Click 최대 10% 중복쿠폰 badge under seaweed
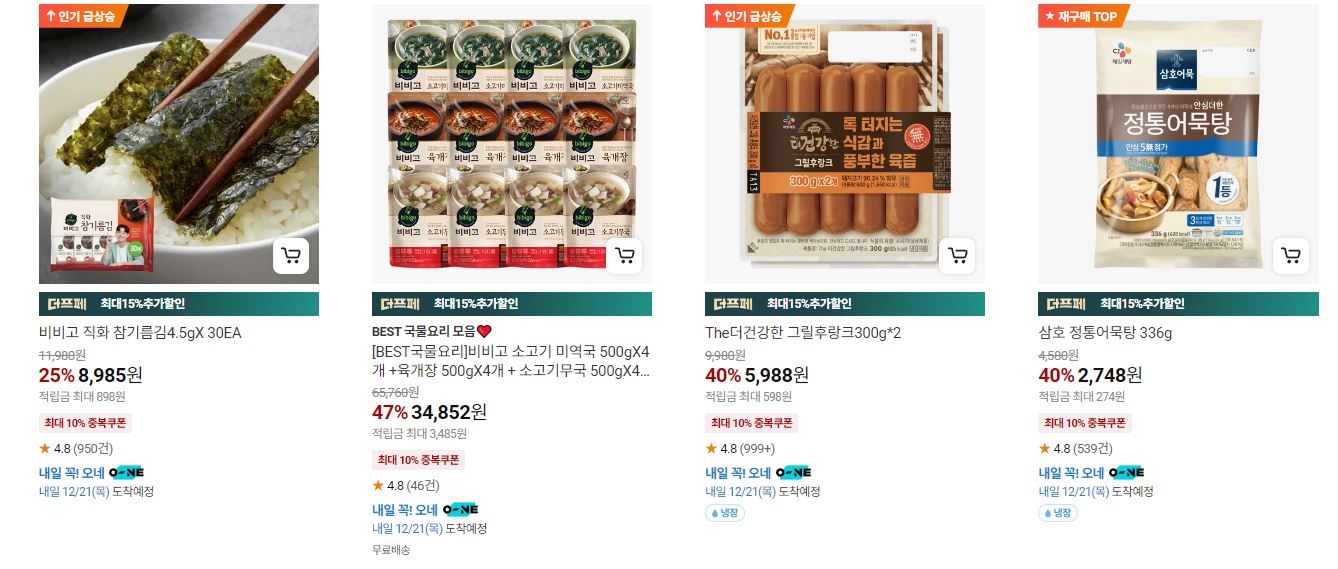This screenshot has width=1338, height=569. pyautogui.click(x=85, y=423)
